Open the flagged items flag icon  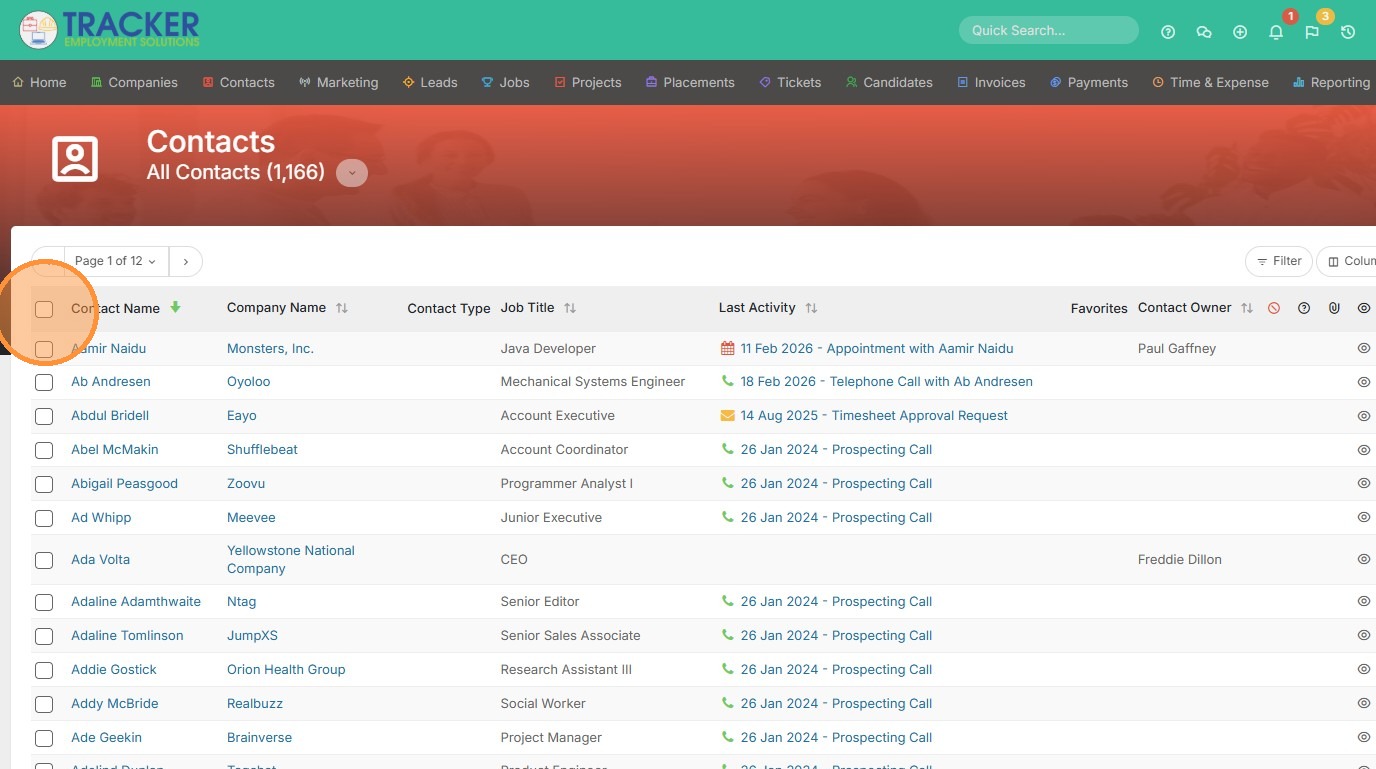[1312, 32]
